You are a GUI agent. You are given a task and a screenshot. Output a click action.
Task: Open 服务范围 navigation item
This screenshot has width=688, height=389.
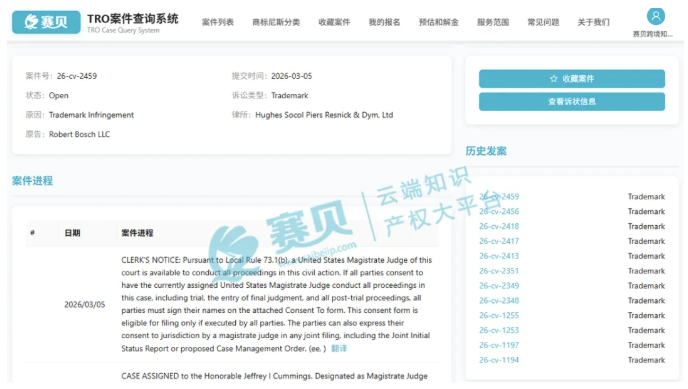pos(493,22)
